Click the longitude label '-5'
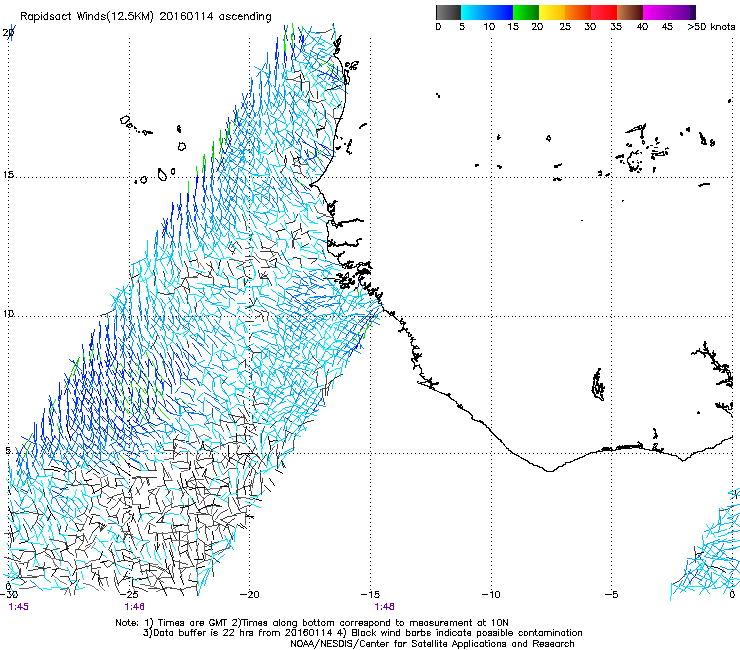740x650 pixels. (612, 594)
